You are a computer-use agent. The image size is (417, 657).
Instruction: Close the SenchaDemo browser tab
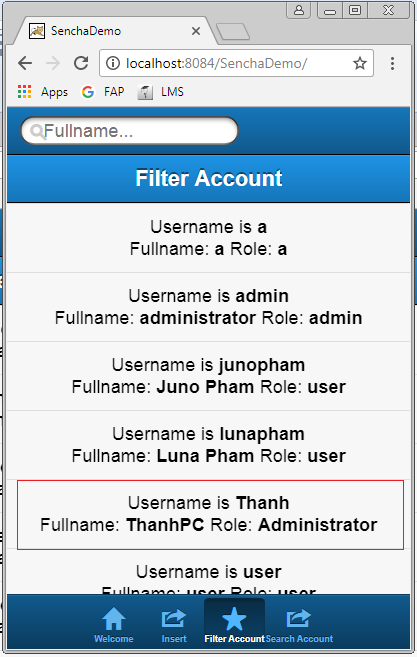196,31
